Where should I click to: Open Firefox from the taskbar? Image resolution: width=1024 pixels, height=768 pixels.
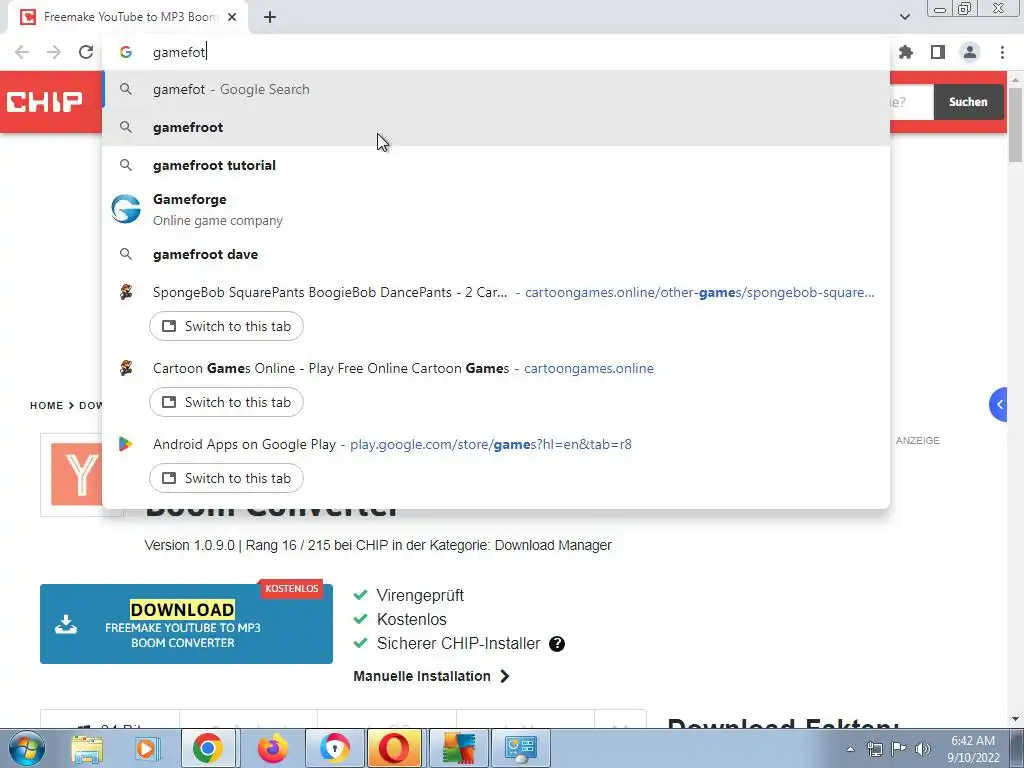[272, 748]
